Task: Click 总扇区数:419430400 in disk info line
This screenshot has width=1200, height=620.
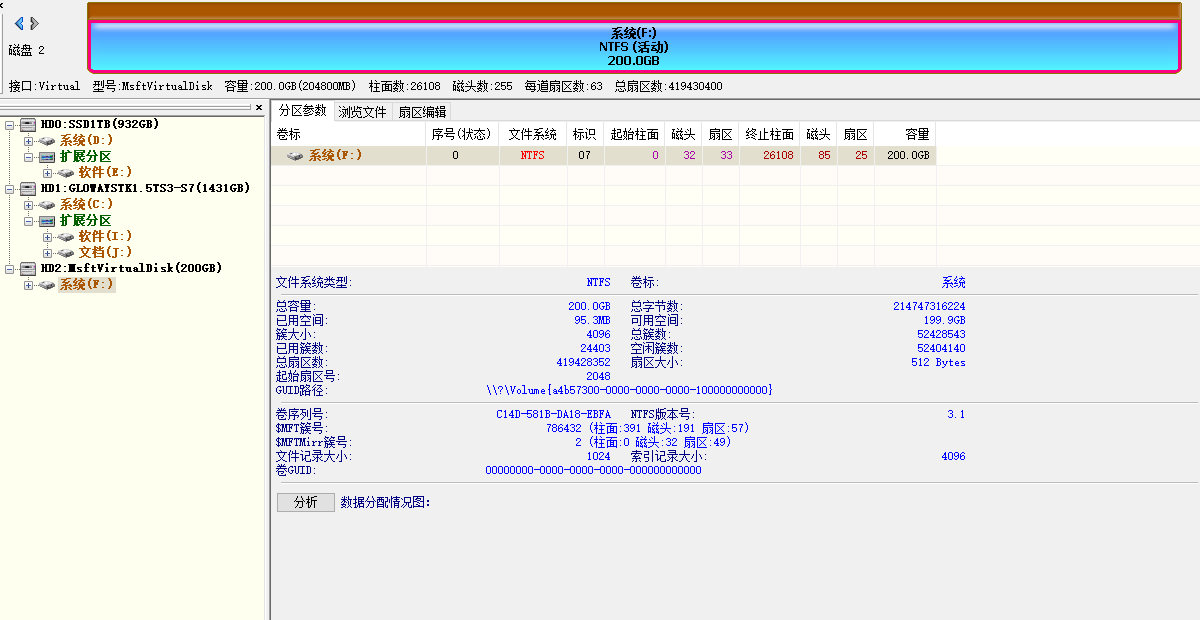Action: point(668,87)
